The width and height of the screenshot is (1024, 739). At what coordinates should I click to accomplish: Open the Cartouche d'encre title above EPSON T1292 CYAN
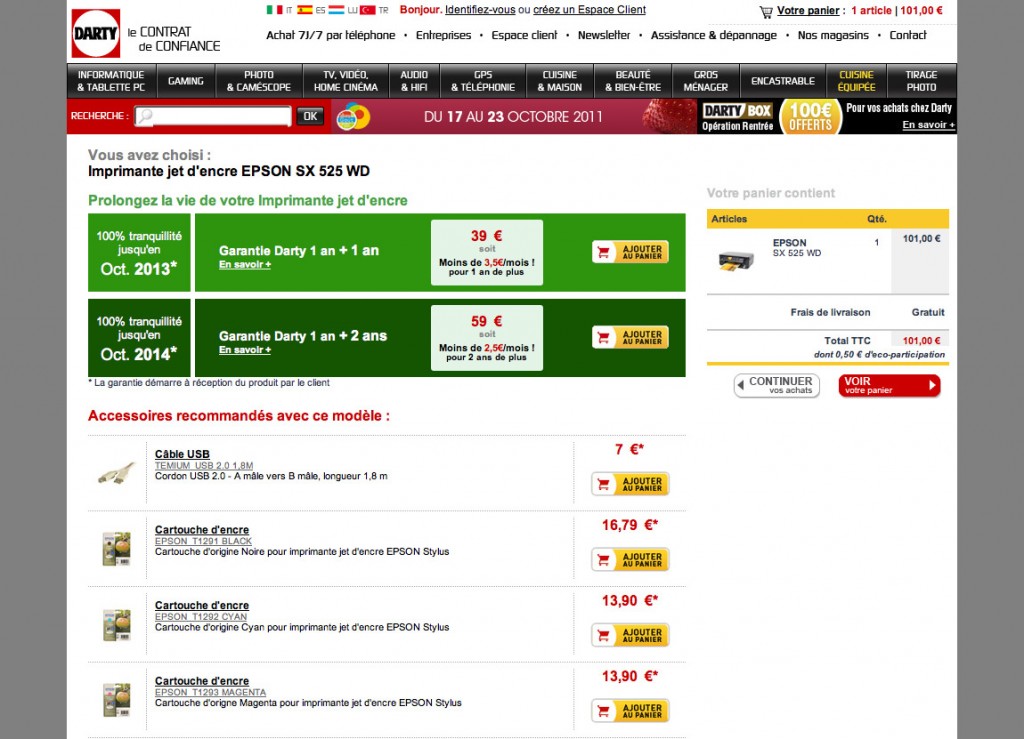[x=202, y=606]
